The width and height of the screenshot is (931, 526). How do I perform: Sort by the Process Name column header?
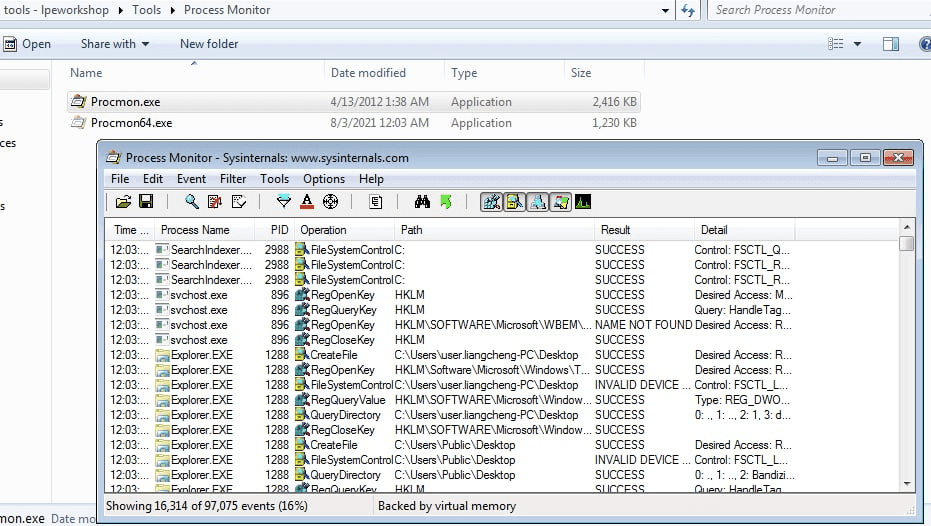pyautogui.click(x=204, y=230)
